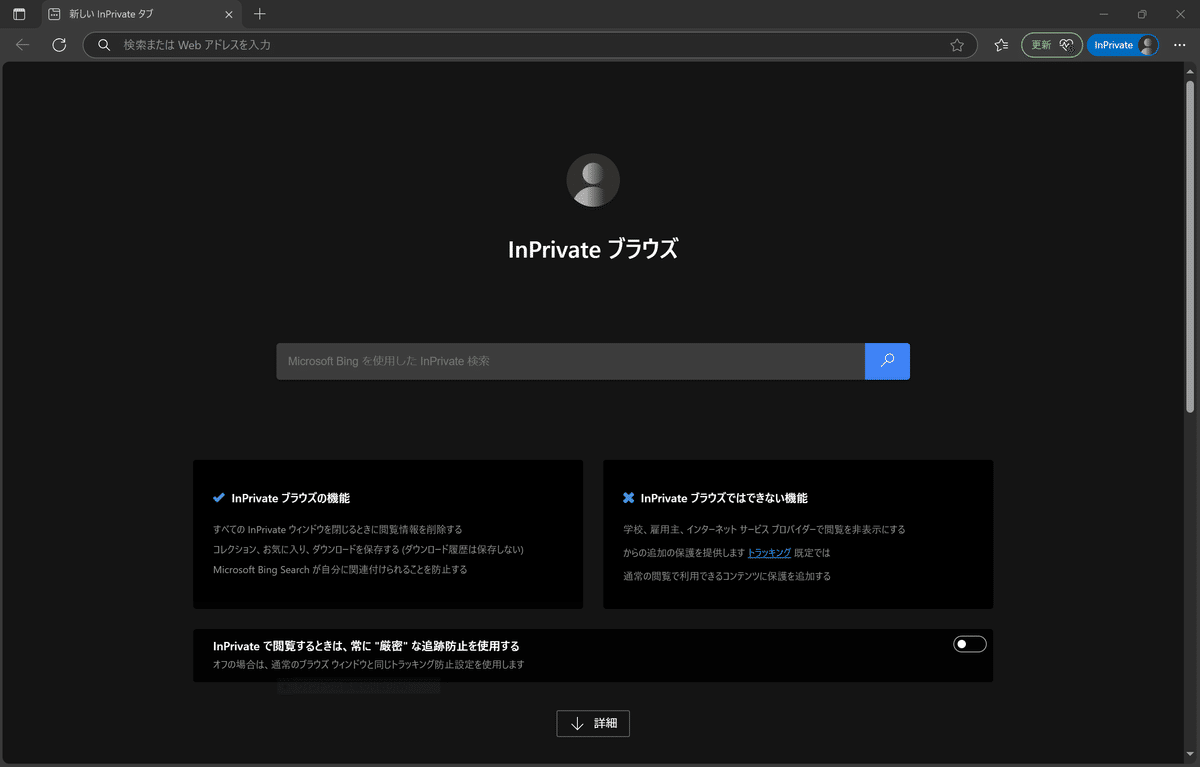Expand details with the 詳細 button

click(593, 723)
